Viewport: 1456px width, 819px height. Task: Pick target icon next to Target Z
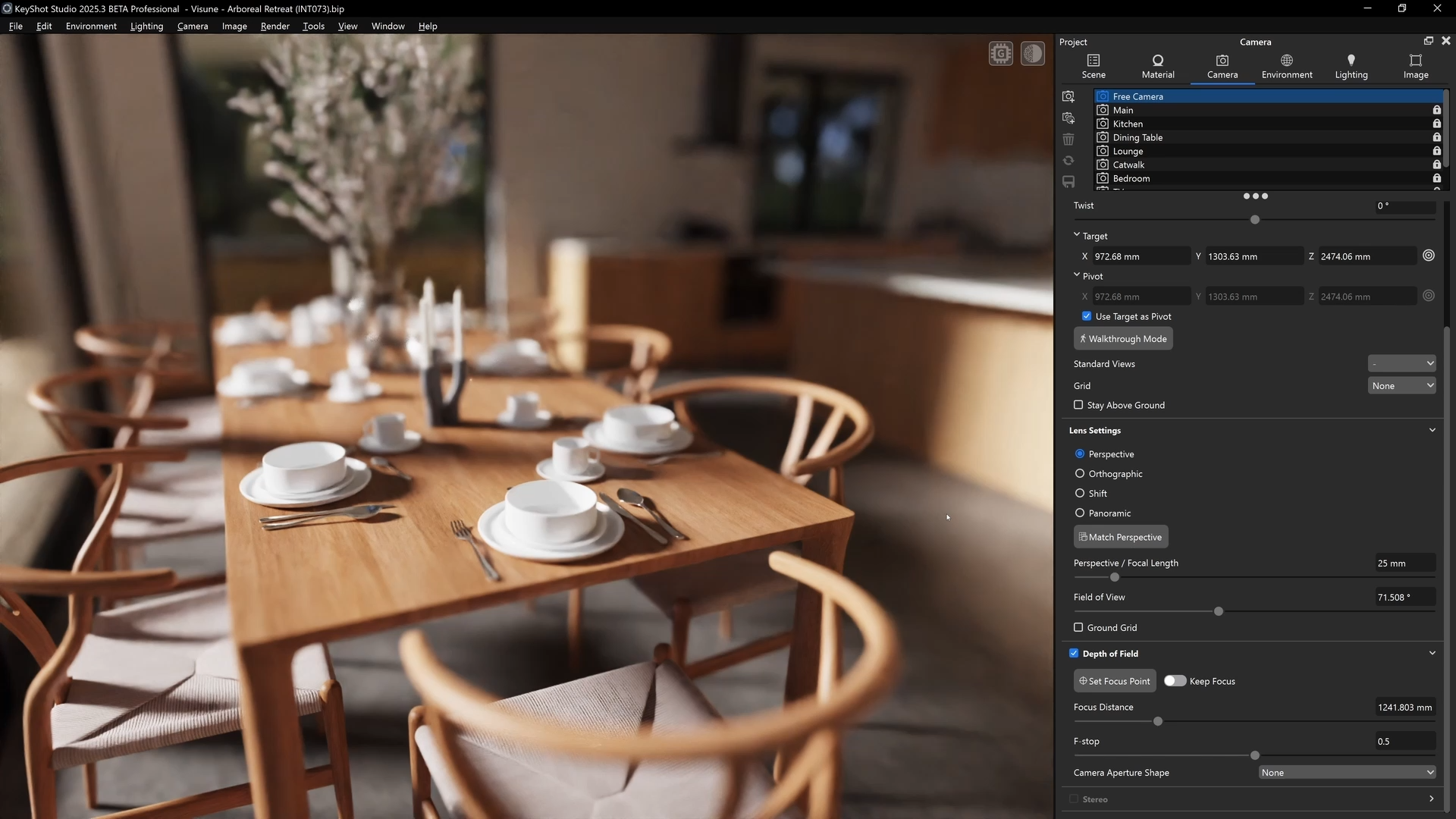click(1429, 256)
